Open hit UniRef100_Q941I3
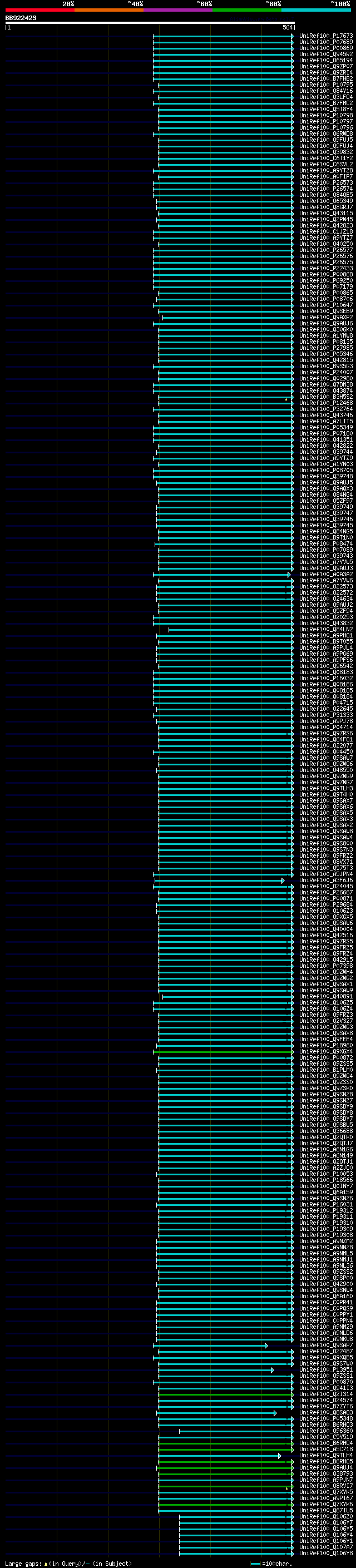Image resolution: width=356 pixels, height=1568 pixels. [326, 1388]
